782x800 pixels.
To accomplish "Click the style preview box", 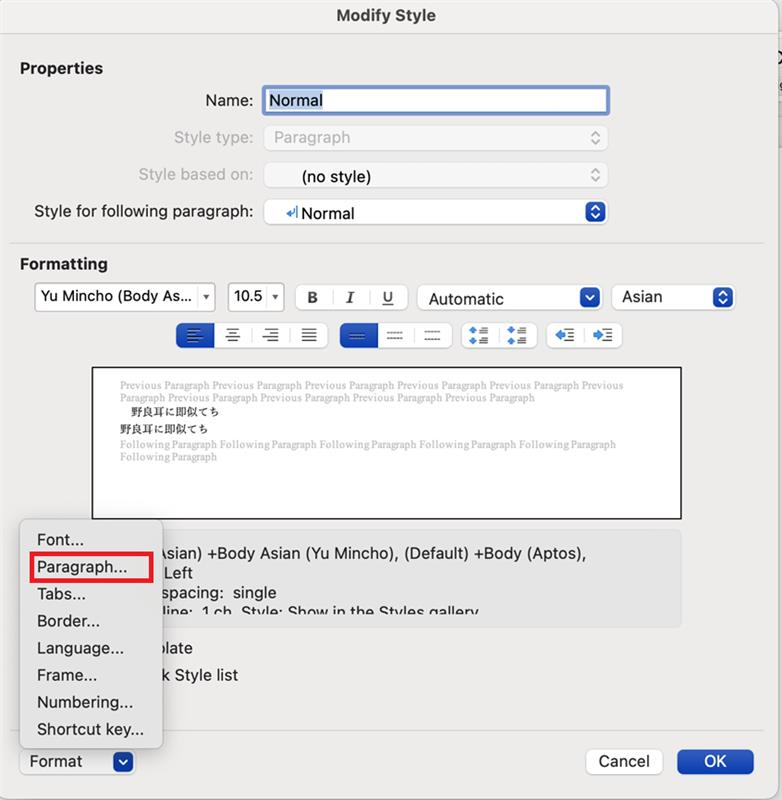I will pos(387,443).
